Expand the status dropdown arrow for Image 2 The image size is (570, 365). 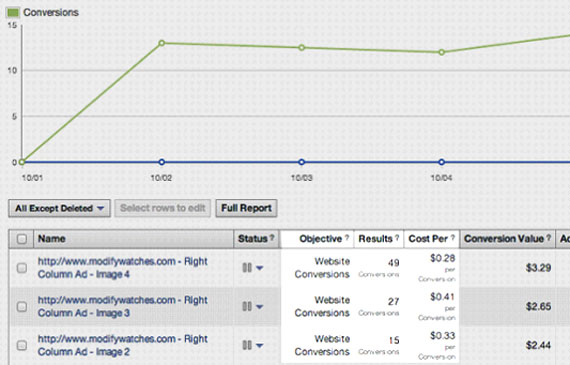(259, 345)
